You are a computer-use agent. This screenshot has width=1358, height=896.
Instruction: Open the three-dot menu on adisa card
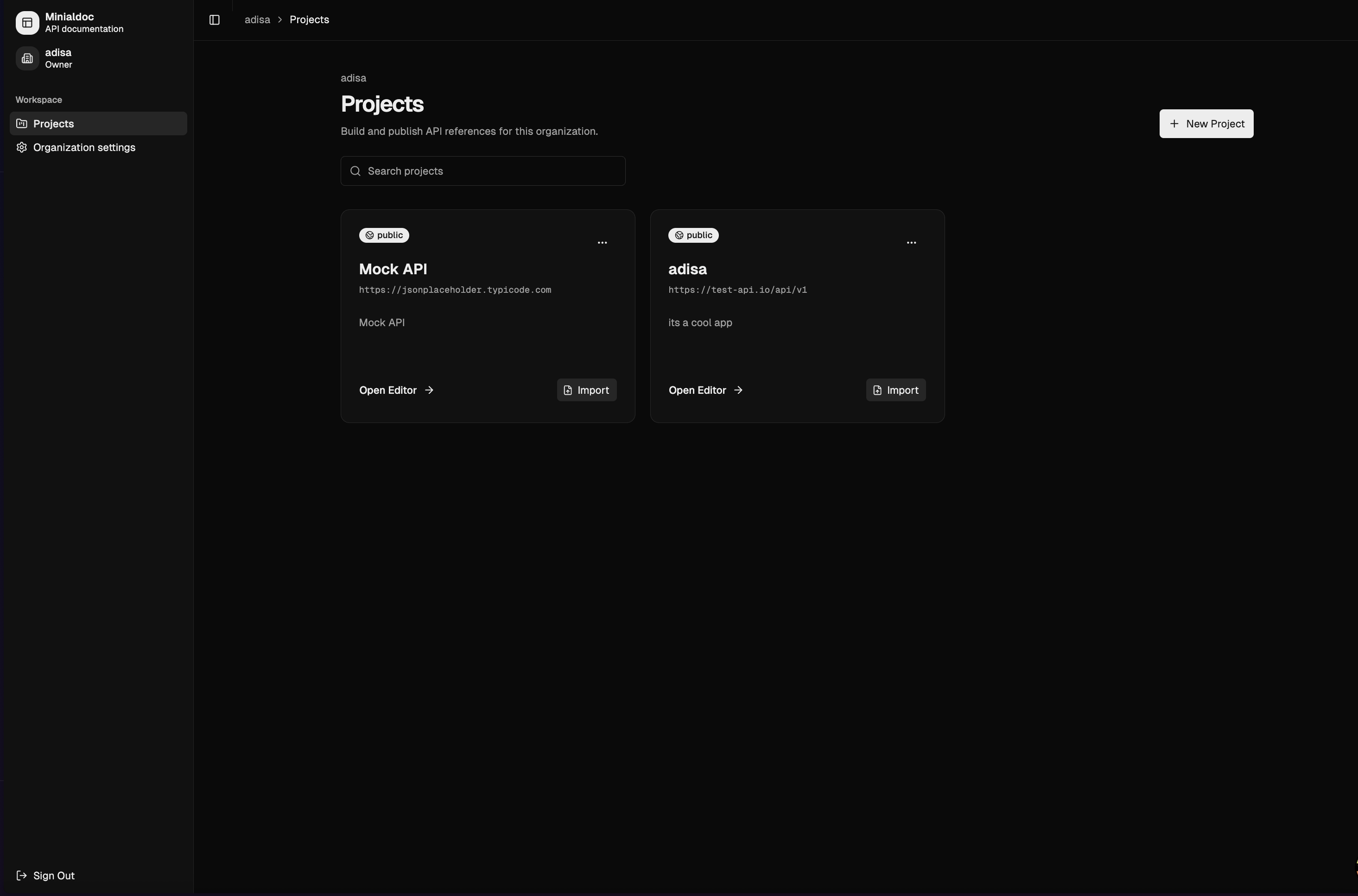pos(911,243)
